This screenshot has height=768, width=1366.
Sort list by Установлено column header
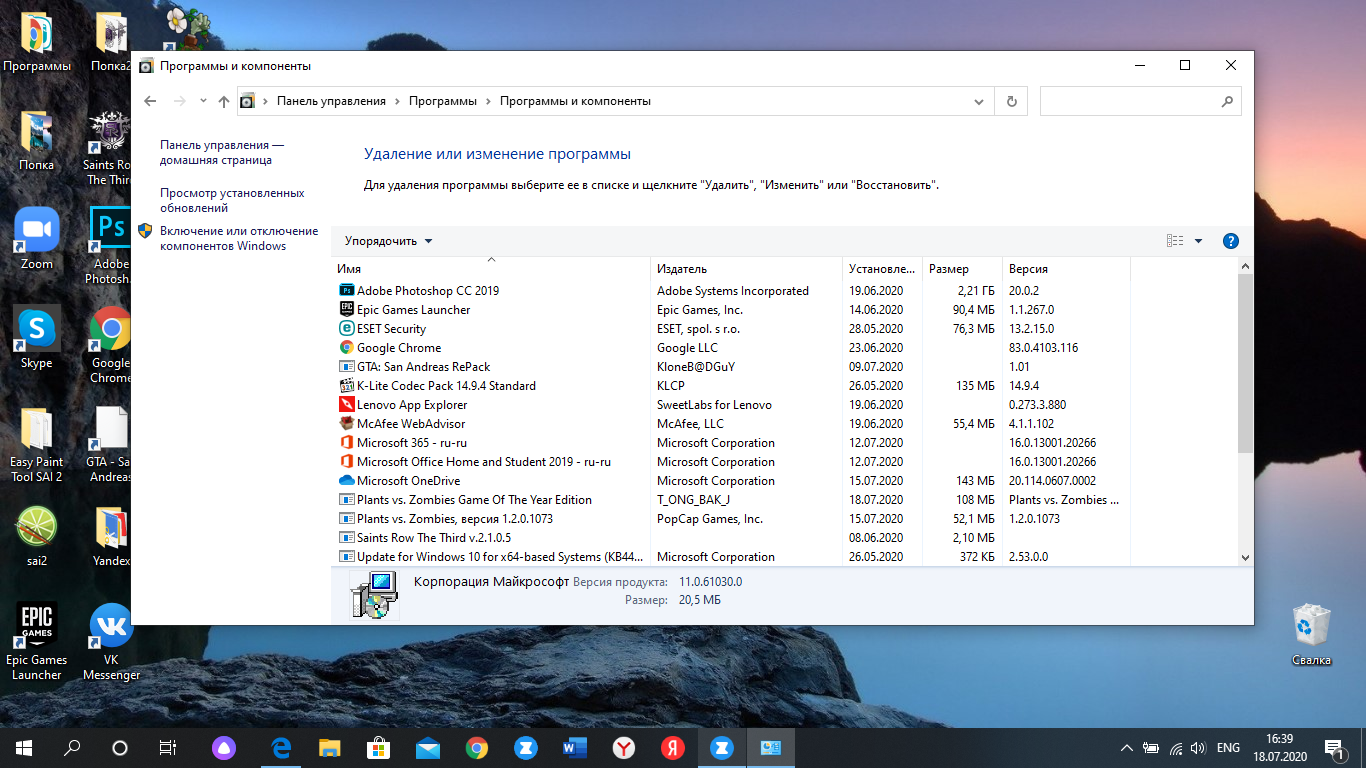click(x=882, y=269)
